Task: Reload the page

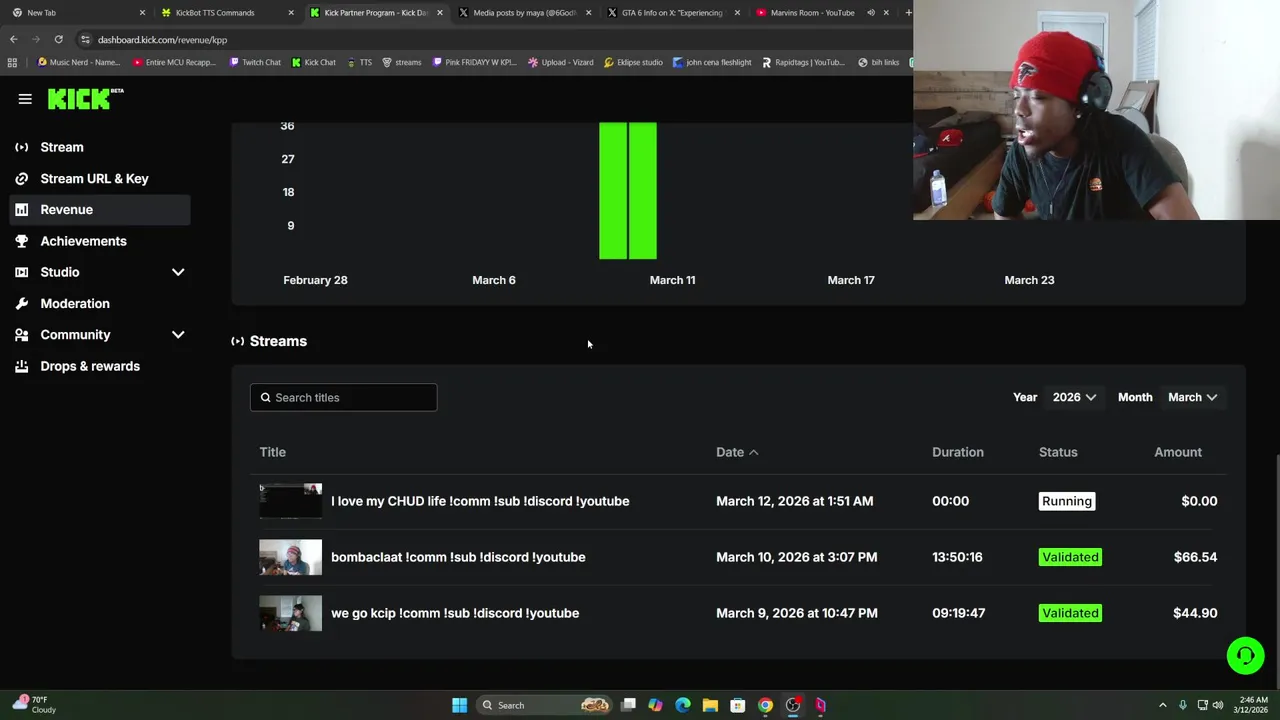Action: click(59, 39)
